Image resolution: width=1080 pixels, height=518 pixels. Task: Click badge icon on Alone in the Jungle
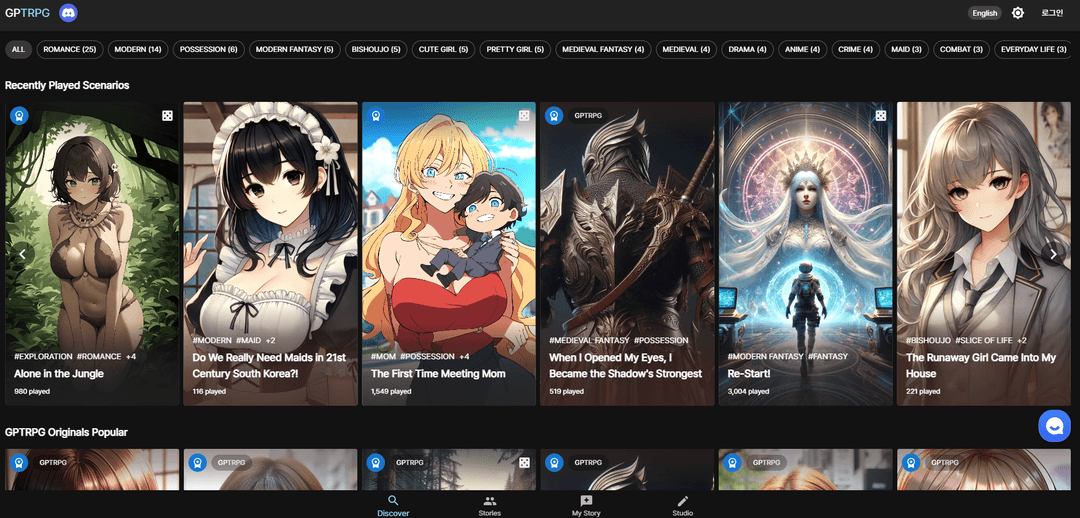19,116
